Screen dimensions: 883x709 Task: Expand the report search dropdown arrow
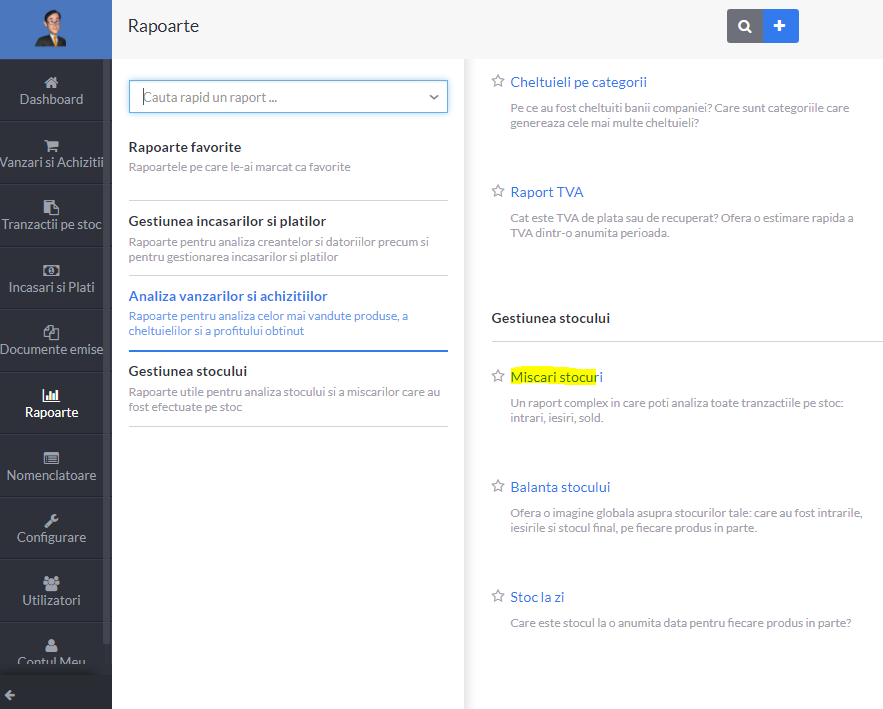pos(434,97)
